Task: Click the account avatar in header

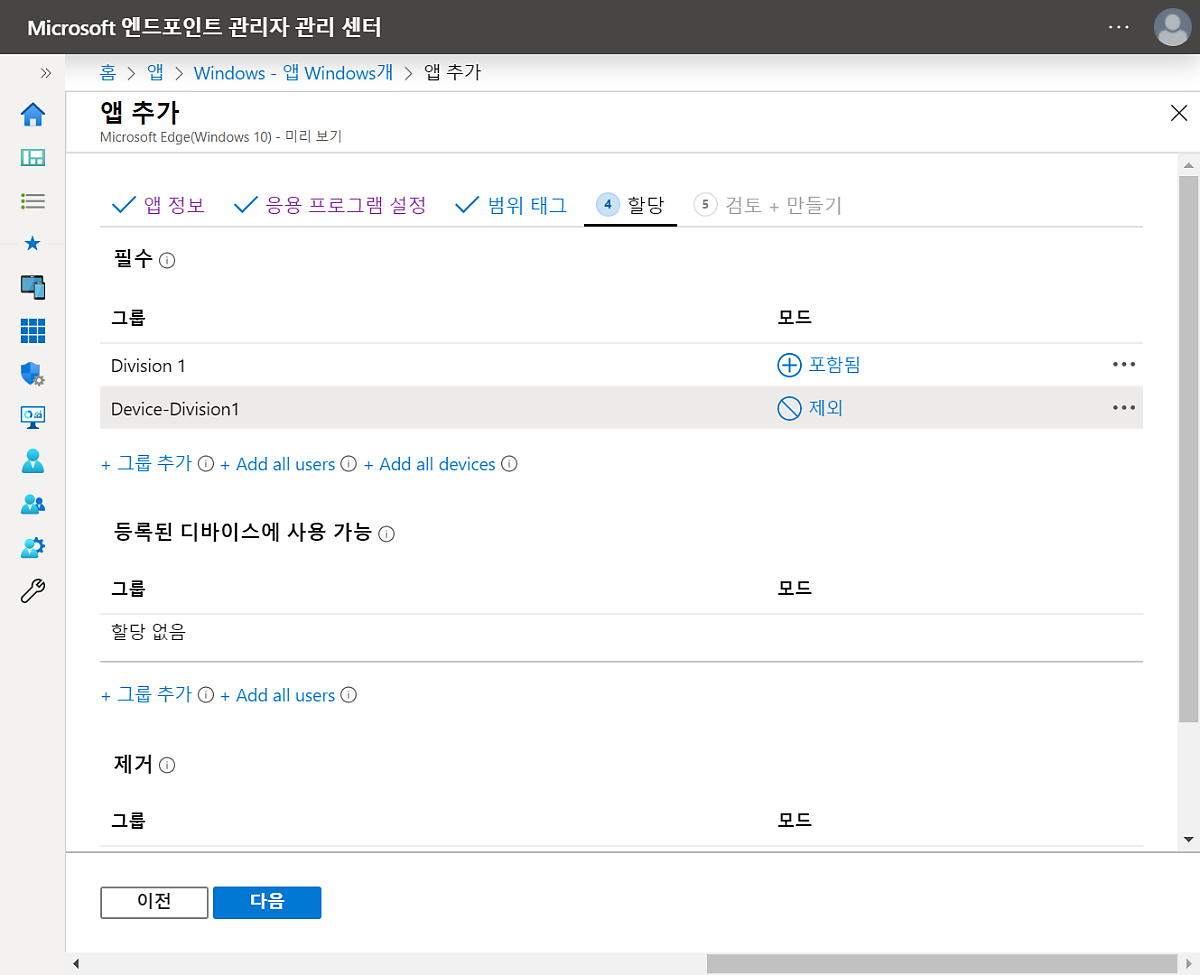Action: point(1172,27)
